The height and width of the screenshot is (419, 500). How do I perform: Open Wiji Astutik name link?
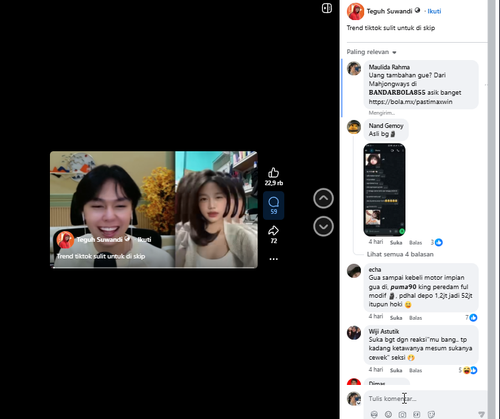[x=384, y=331]
